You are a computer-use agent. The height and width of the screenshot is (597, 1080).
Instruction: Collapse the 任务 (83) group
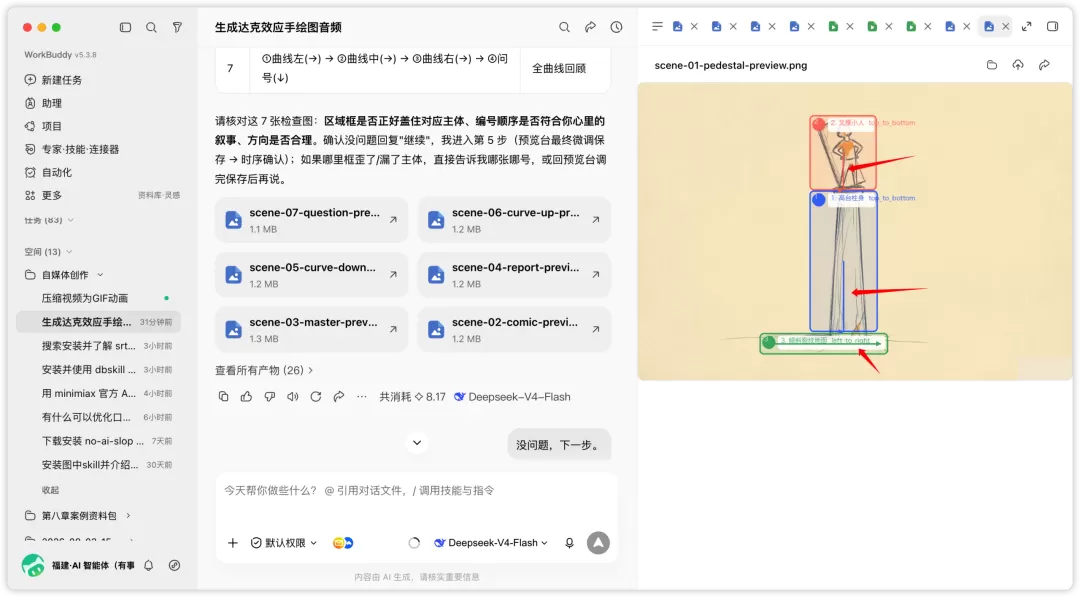71,220
